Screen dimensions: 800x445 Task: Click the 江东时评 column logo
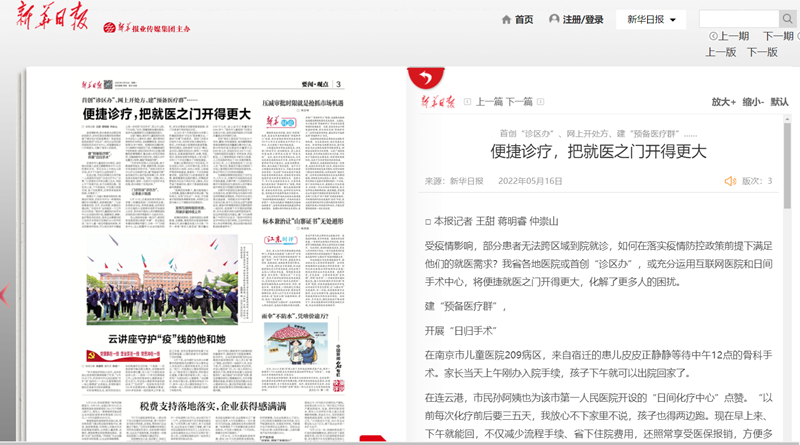click(280, 240)
